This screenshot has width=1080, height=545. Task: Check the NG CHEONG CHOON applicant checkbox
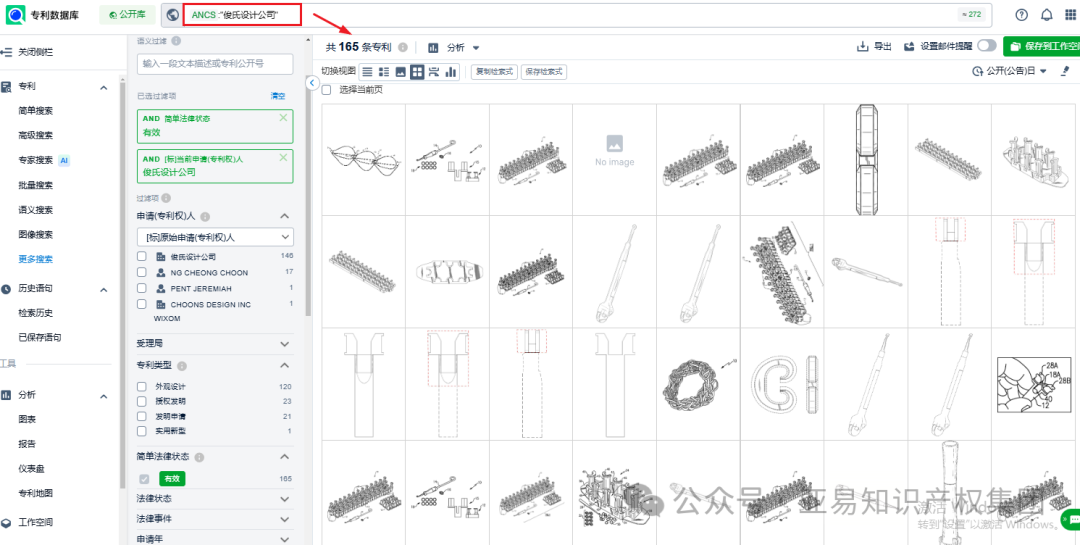click(142, 272)
